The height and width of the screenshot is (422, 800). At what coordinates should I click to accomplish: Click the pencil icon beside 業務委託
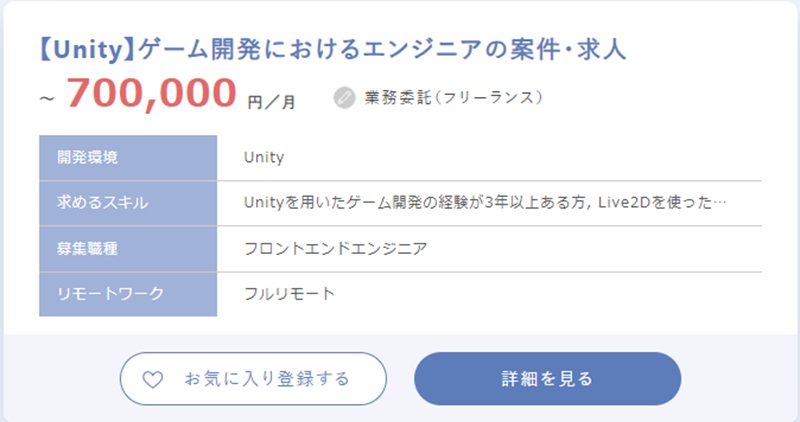pos(344,98)
